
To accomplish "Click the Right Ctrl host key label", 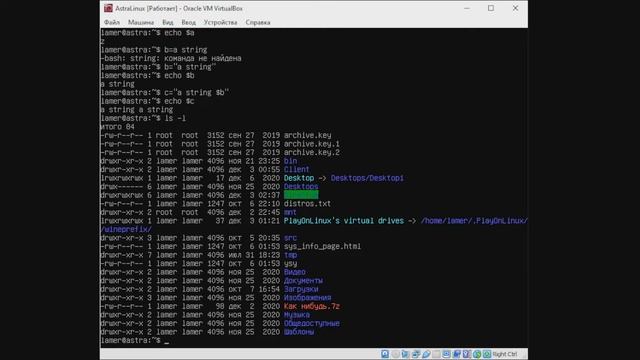I will pos(505,354).
